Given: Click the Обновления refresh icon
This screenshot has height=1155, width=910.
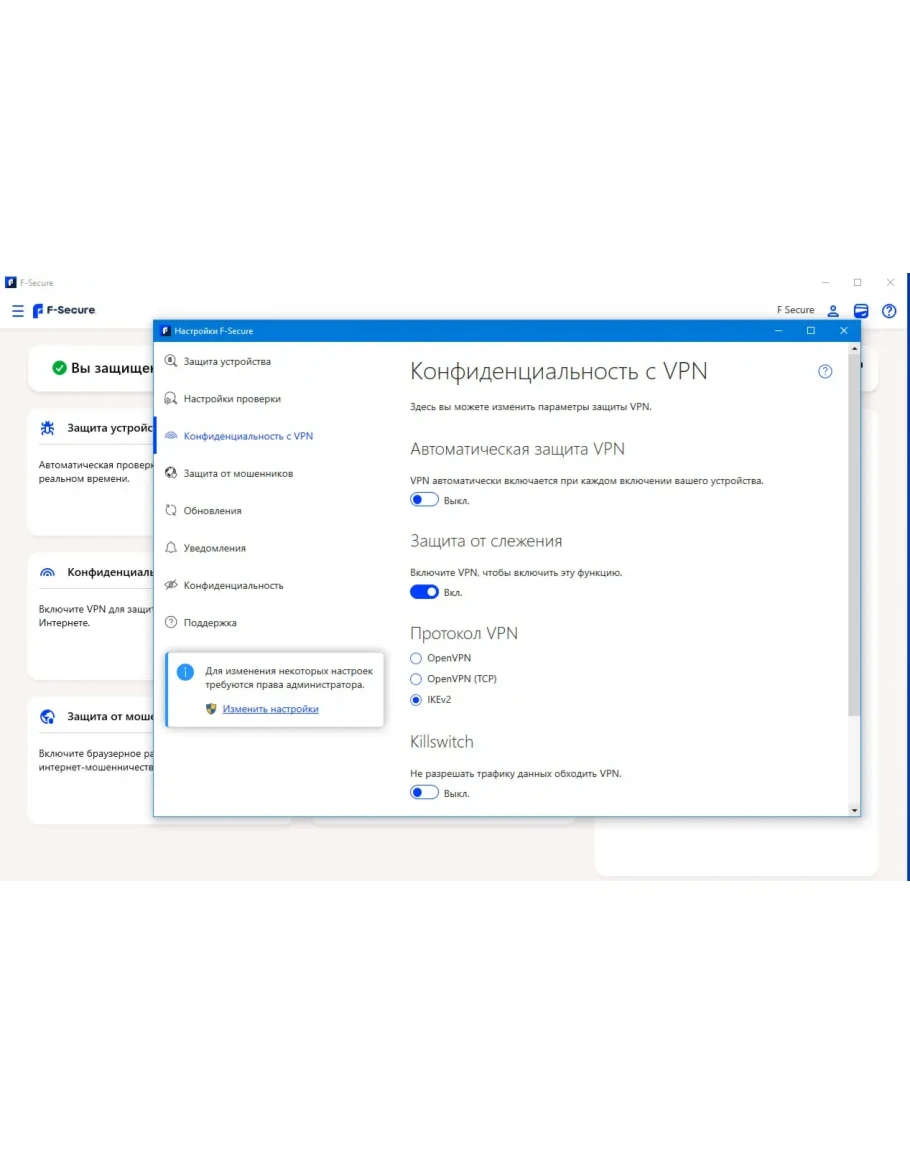Looking at the screenshot, I should point(171,511).
